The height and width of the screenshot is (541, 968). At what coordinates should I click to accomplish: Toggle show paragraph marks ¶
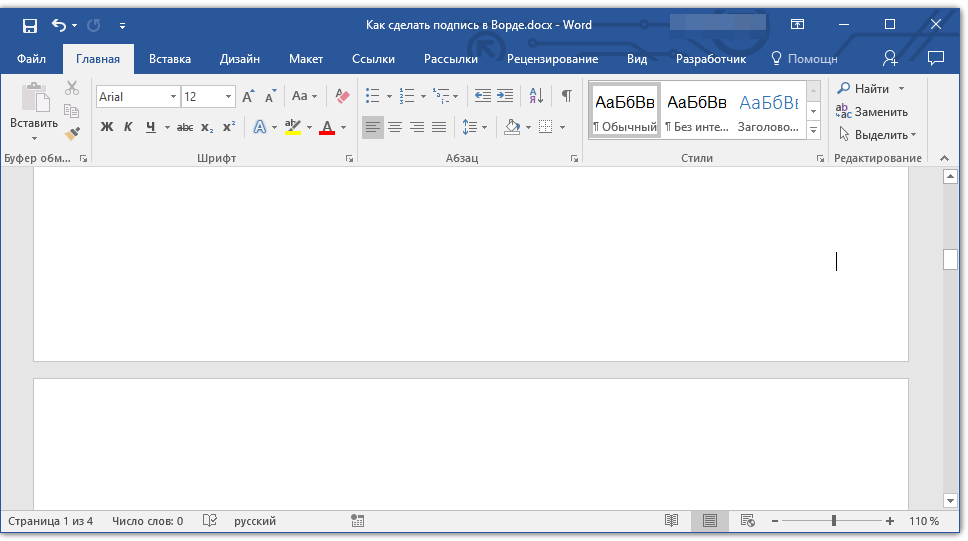tap(566, 96)
